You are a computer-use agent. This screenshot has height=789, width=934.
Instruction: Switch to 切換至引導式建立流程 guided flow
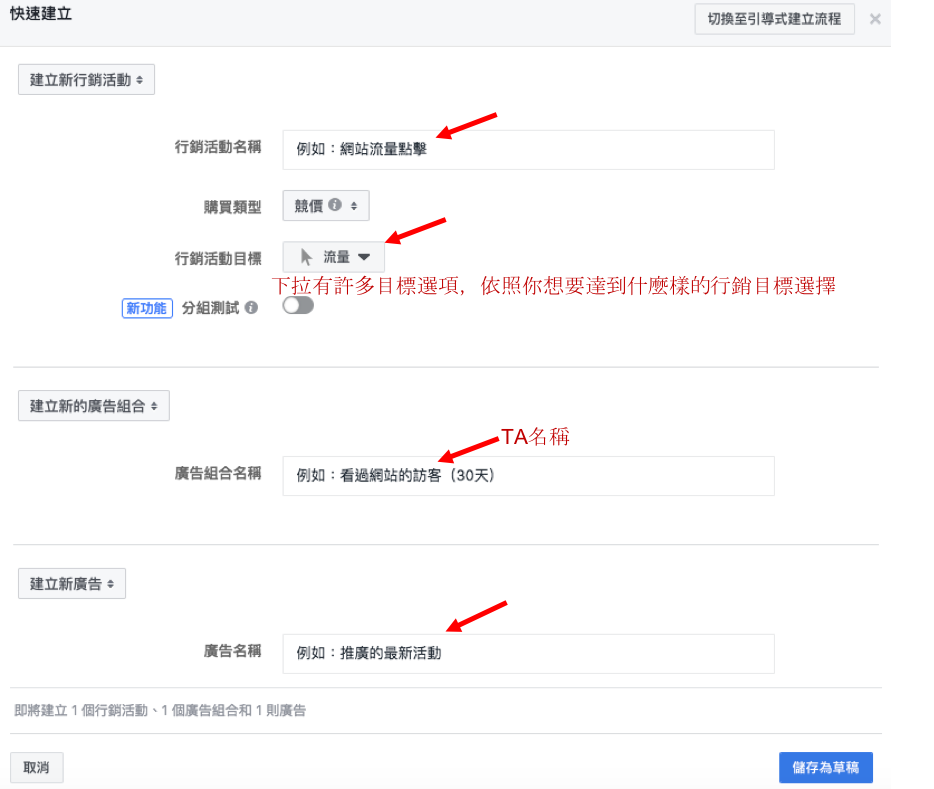click(775, 18)
